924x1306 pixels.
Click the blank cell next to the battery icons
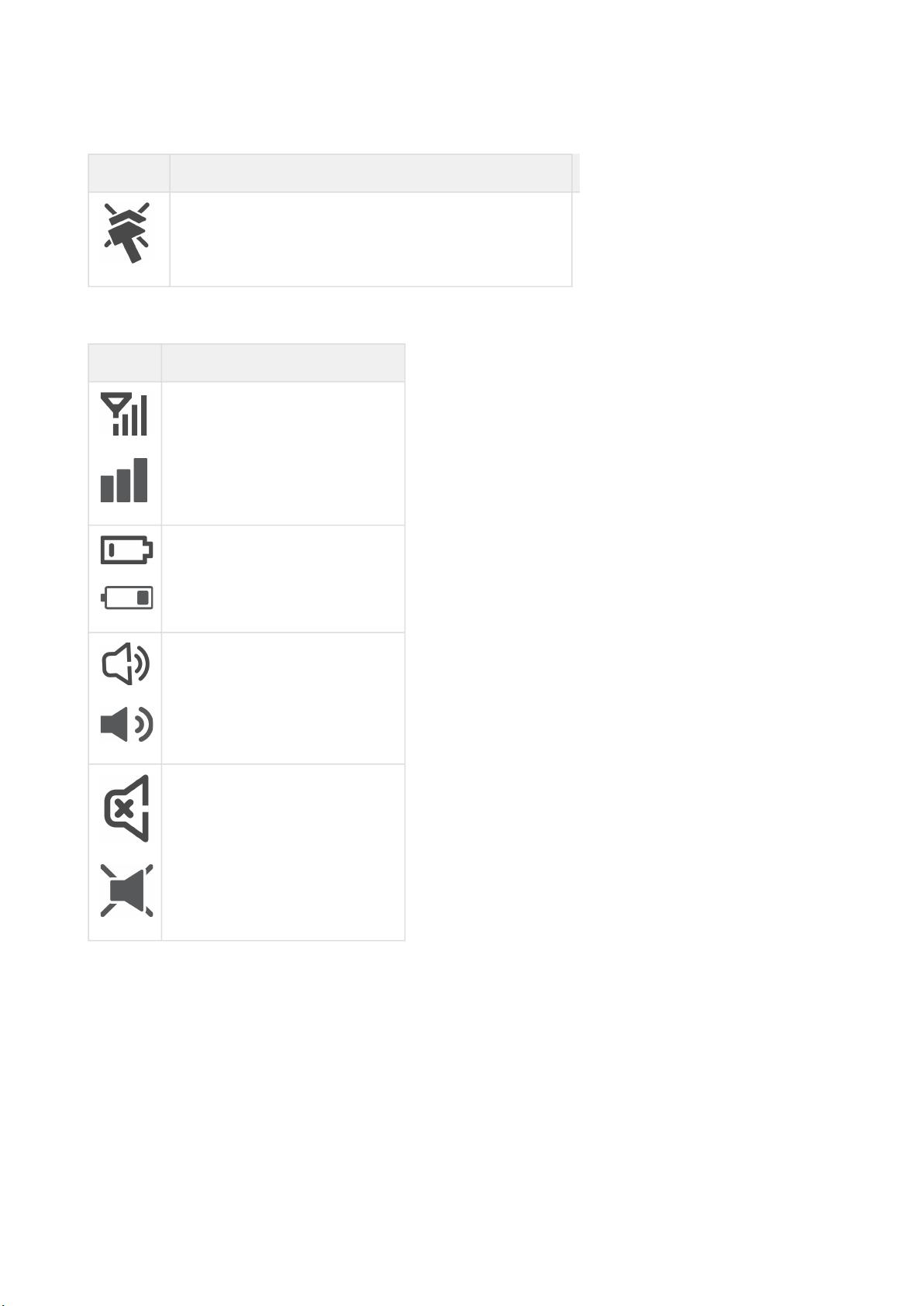point(283,579)
